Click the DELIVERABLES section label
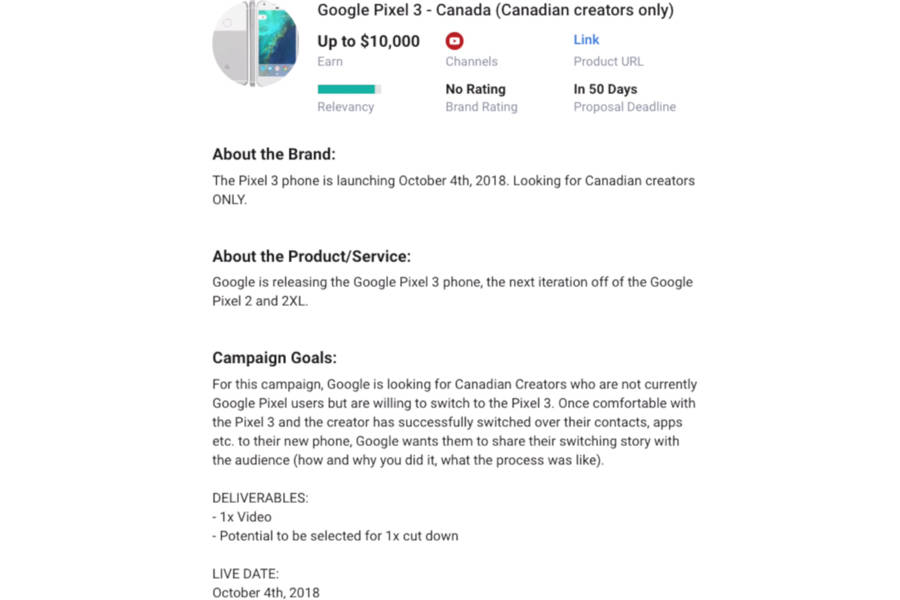The width and height of the screenshot is (900, 600). point(260,498)
